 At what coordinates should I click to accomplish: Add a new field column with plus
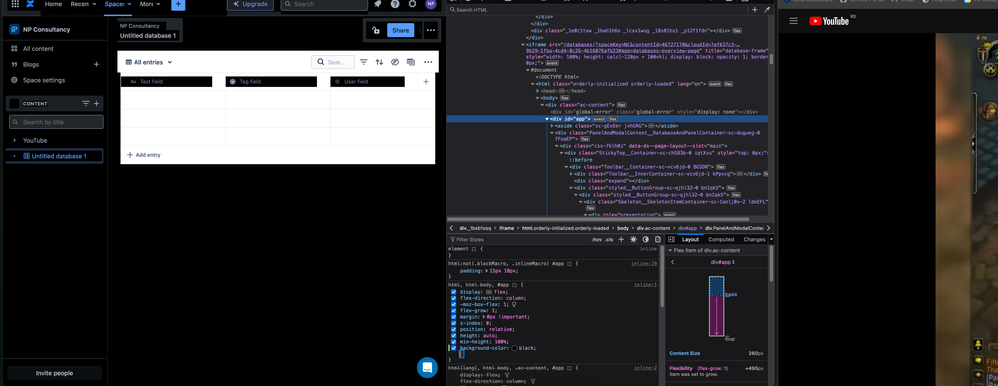click(x=426, y=82)
